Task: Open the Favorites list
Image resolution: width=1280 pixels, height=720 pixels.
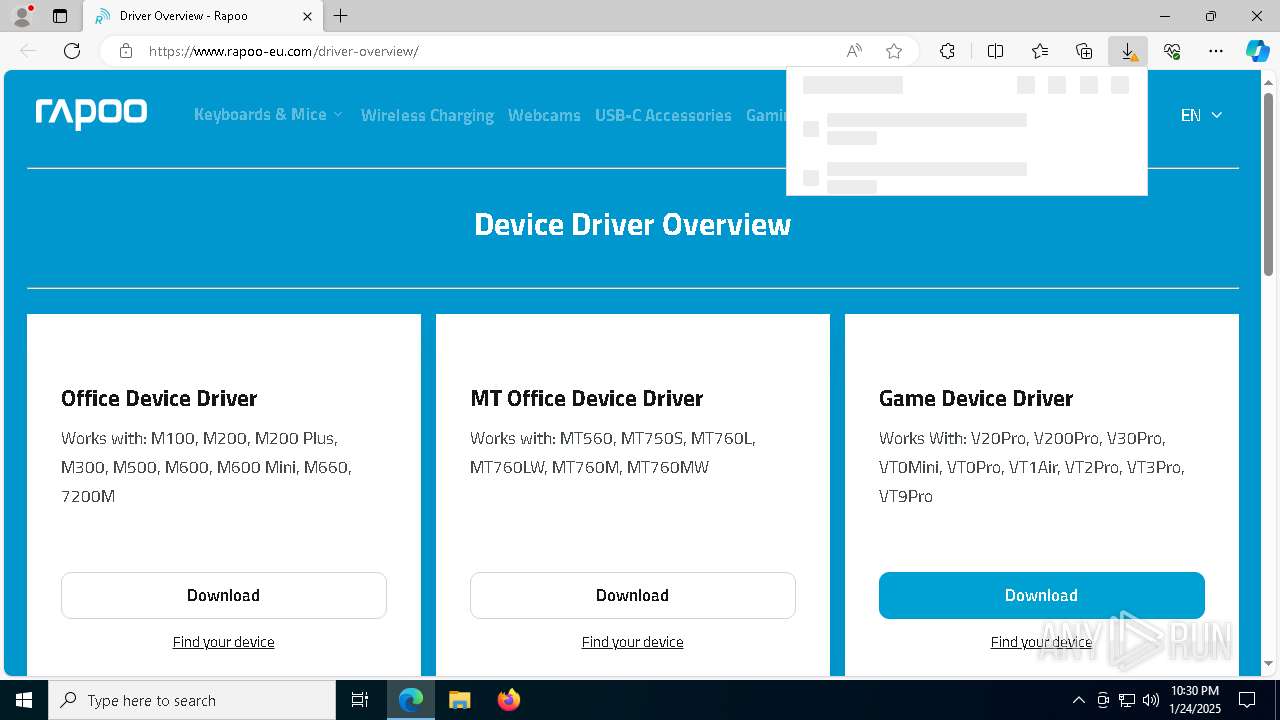Action: [1040, 51]
